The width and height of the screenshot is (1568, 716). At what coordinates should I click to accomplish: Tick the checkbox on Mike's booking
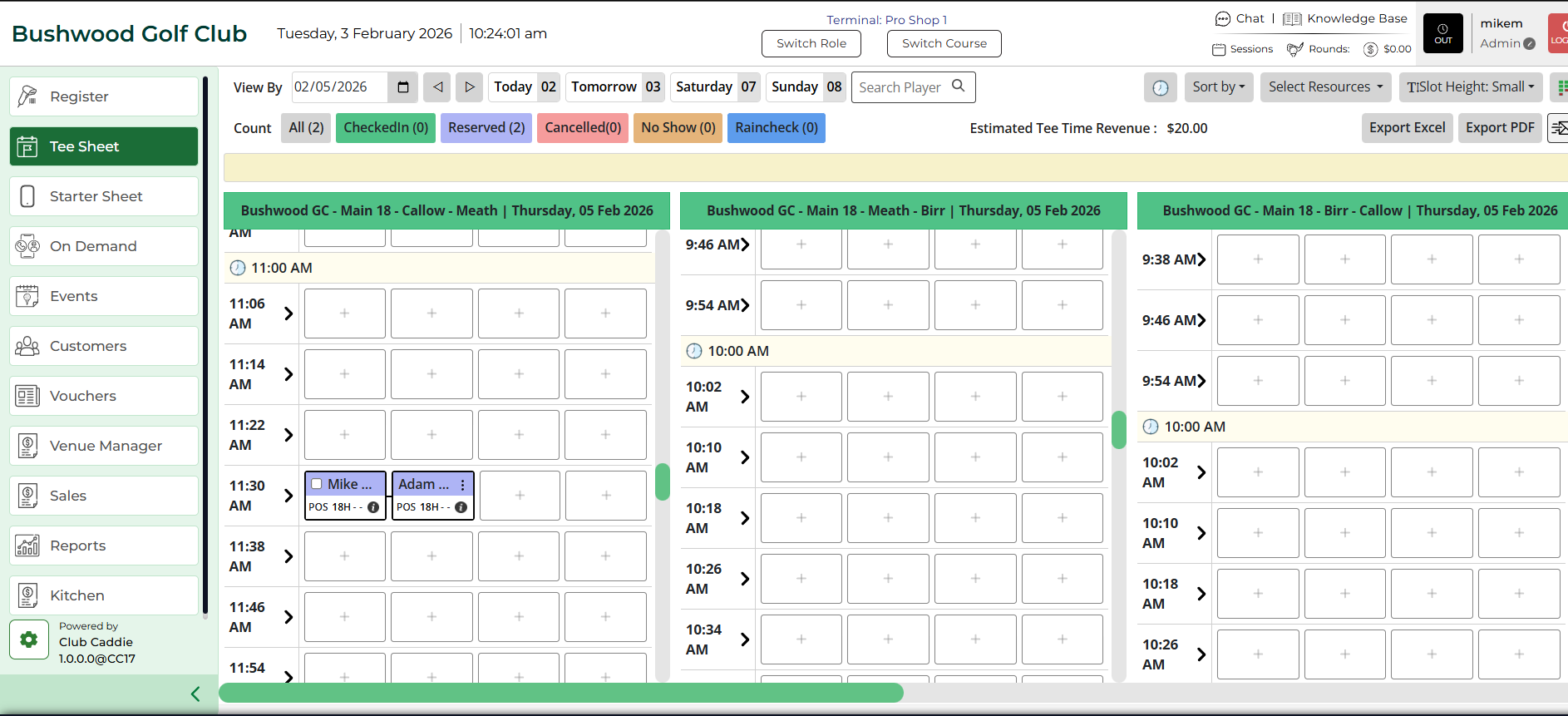pos(317,484)
